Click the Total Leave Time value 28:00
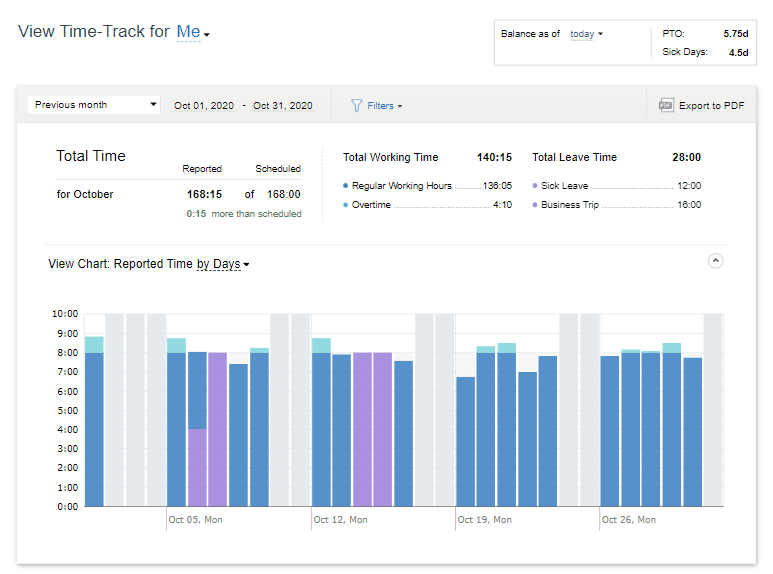 [686, 157]
